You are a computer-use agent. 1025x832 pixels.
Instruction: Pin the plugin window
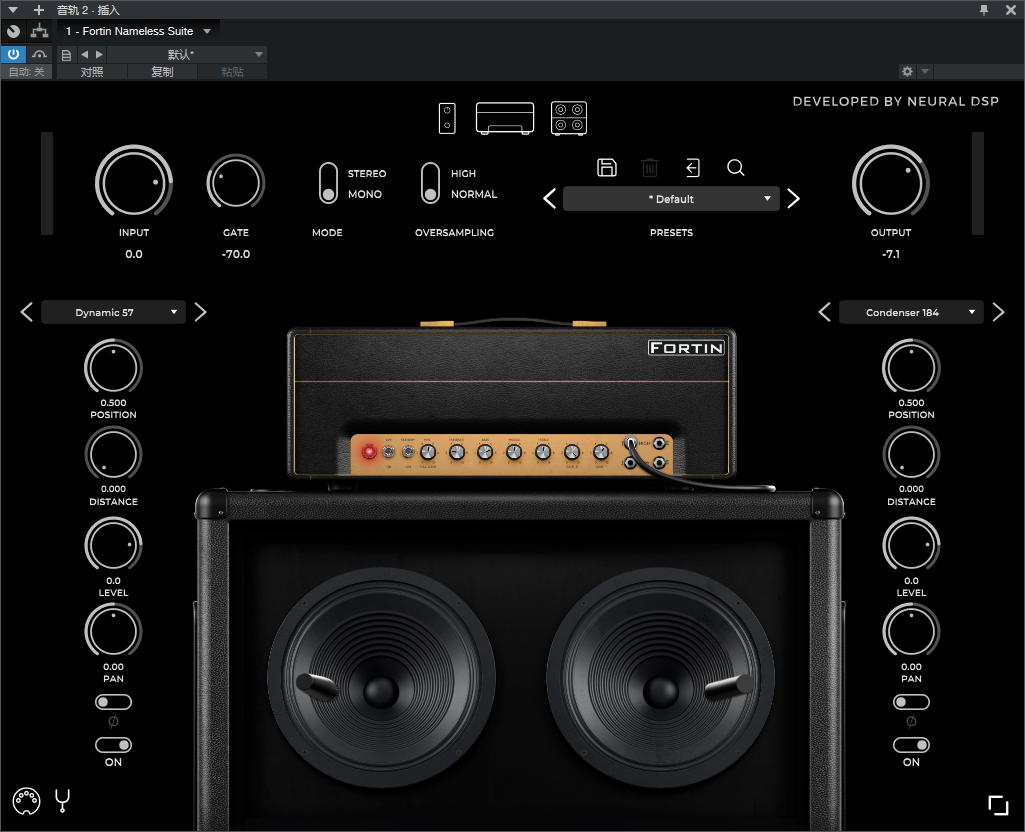[x=984, y=10]
